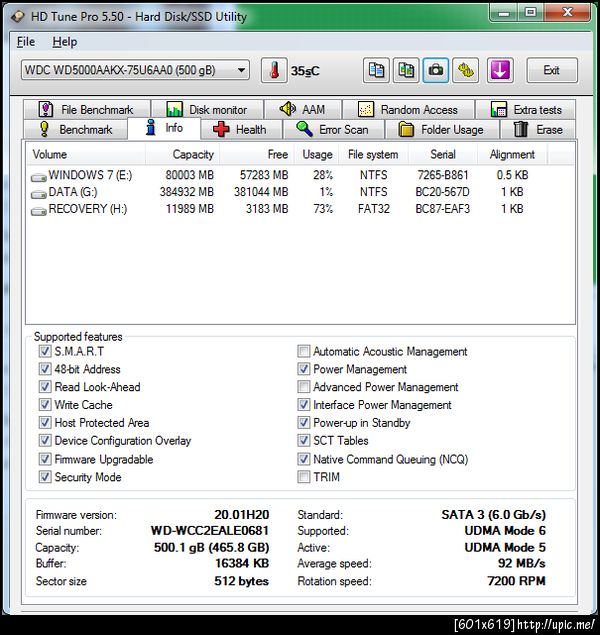Select the DATA (G:) volume row
Viewport: 600px width, 635px height.
point(300,192)
